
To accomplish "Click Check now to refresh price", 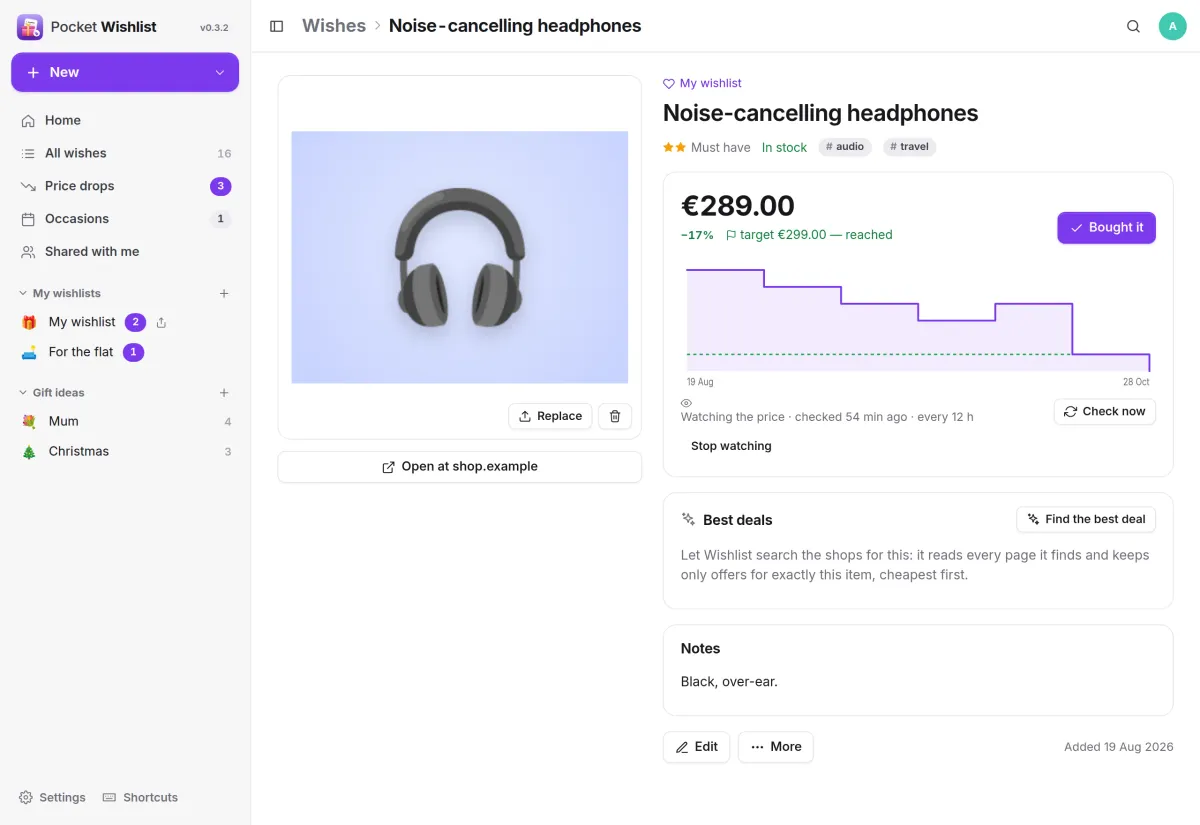I will coord(1104,412).
